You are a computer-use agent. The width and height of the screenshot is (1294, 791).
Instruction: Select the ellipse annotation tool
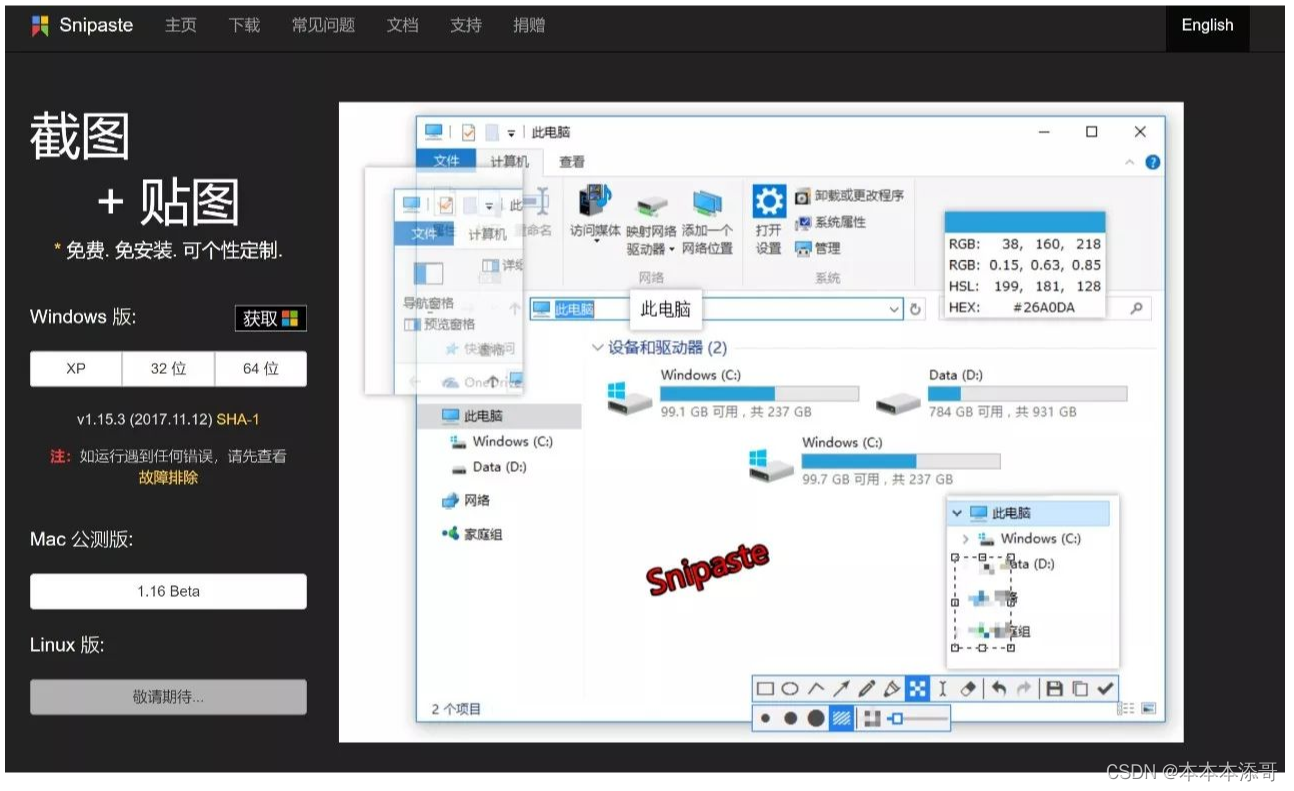pos(790,689)
